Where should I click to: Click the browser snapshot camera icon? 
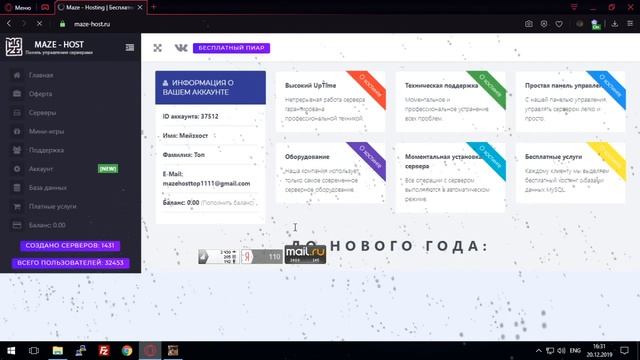pos(529,24)
